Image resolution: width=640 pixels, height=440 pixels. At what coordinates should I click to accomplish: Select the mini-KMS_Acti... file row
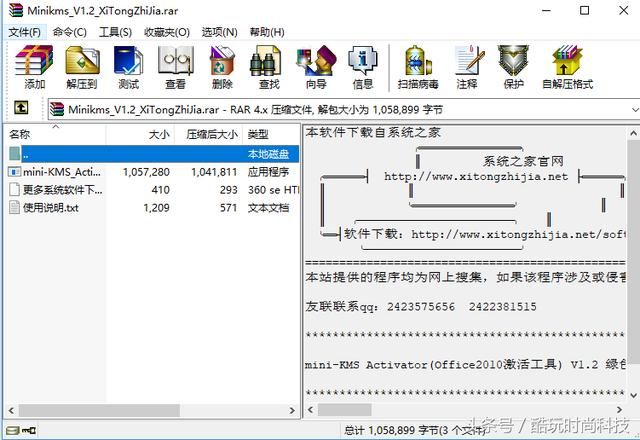coord(153,172)
